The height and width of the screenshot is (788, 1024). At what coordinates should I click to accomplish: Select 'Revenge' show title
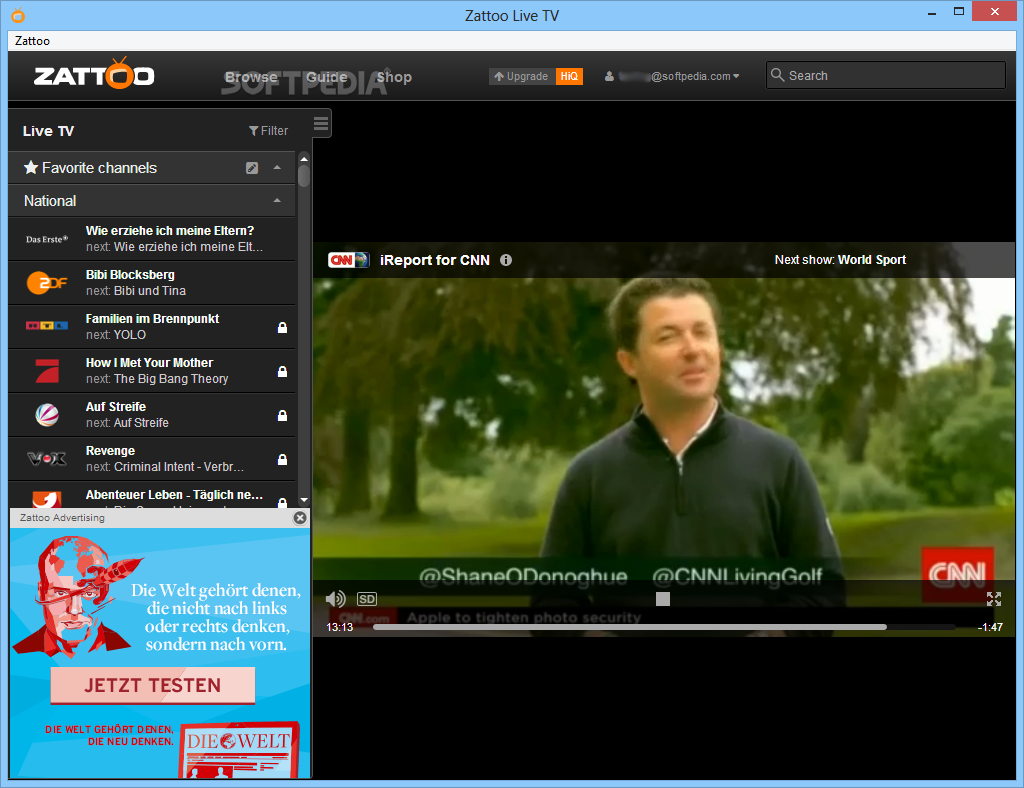110,450
